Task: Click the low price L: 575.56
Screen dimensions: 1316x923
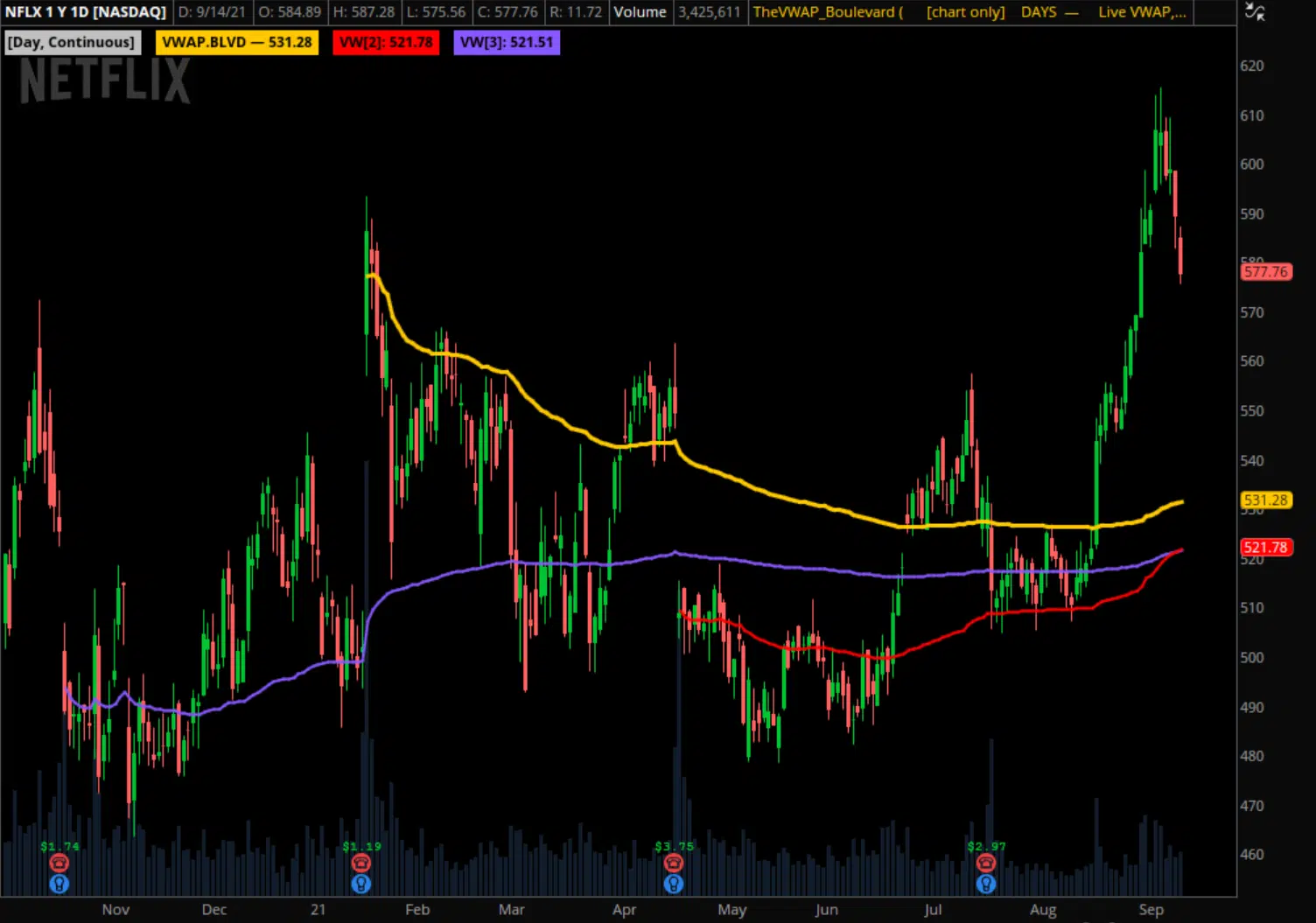Action: (436, 12)
